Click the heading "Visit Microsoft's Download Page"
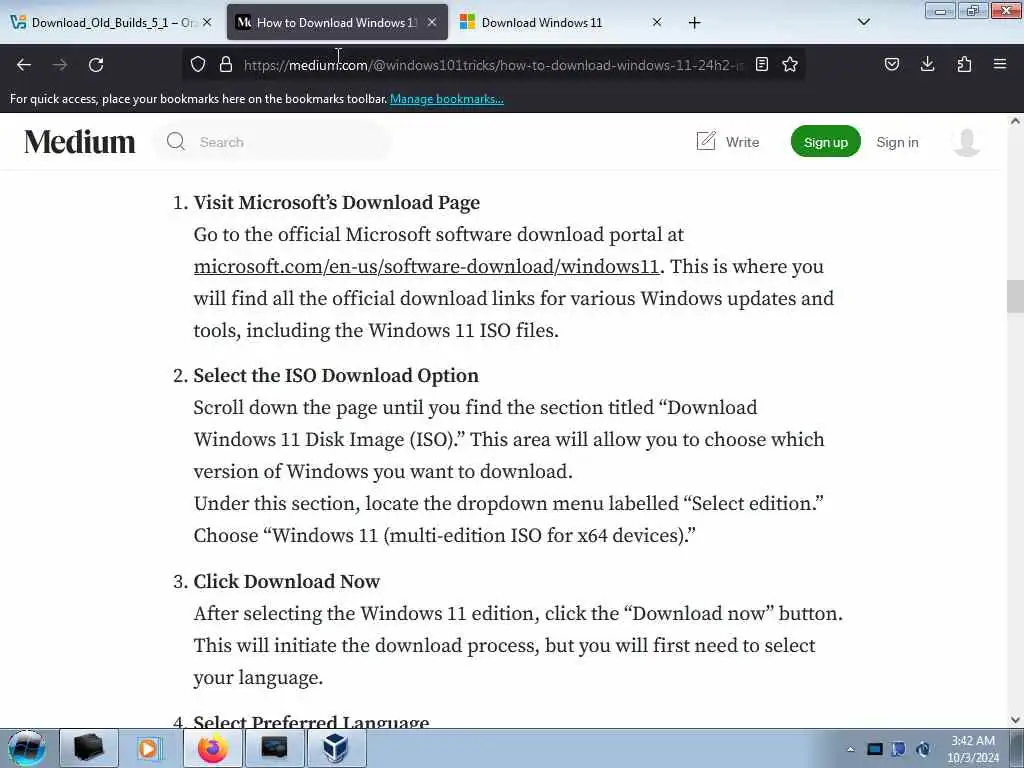1024x768 pixels. [336, 202]
